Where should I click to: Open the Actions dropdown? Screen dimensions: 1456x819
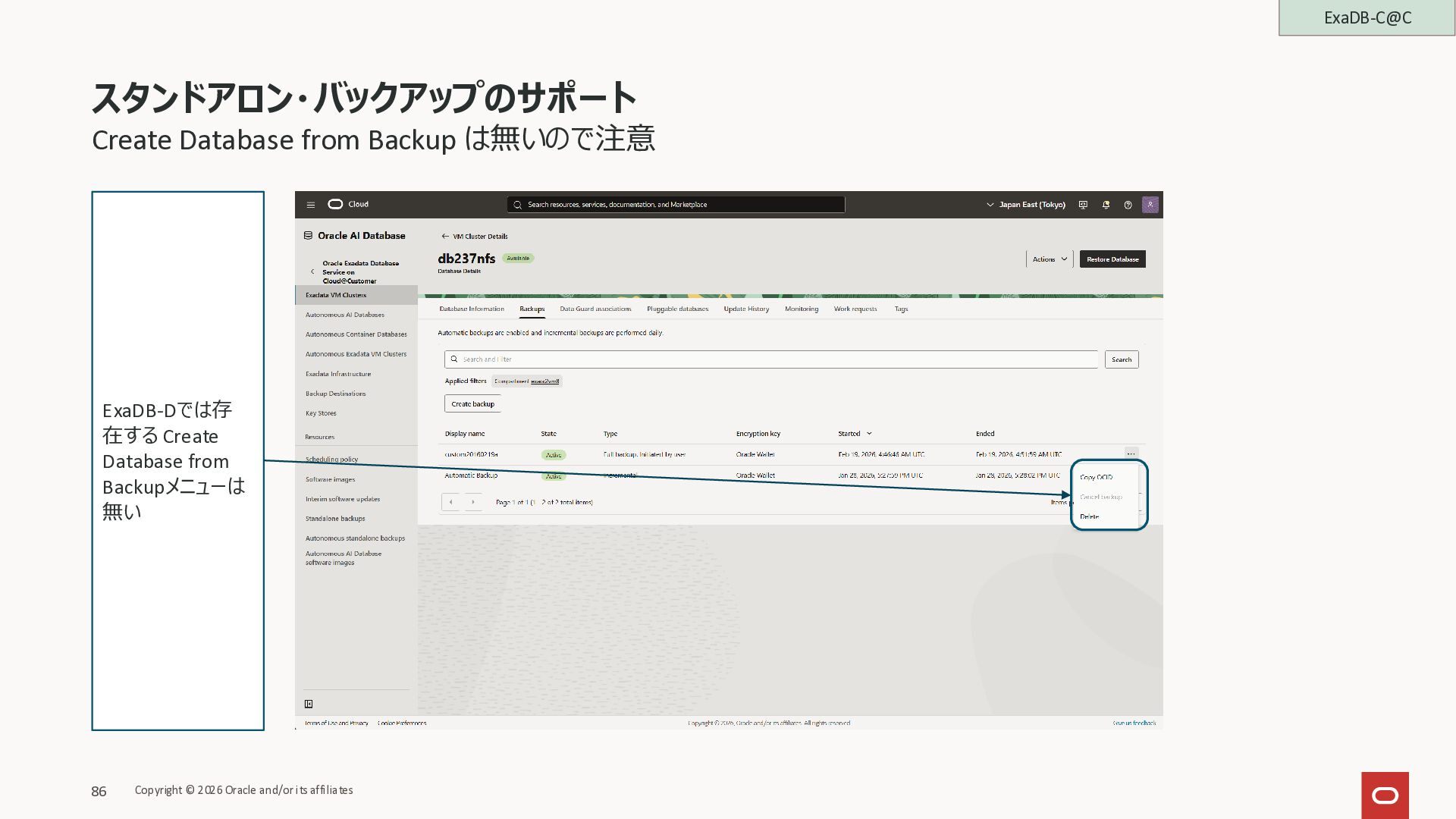[x=1050, y=259]
